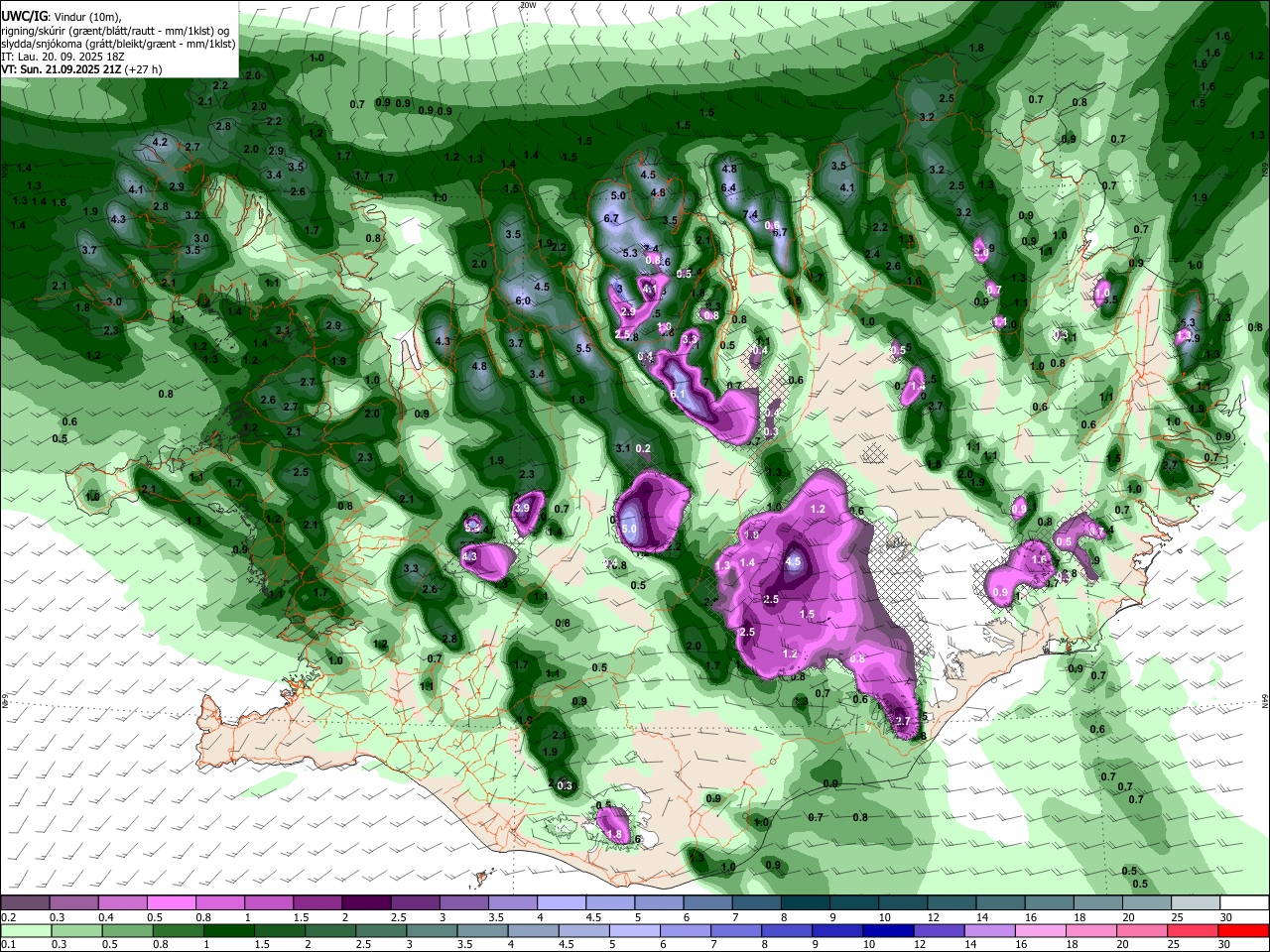Click the '5.0' value in the purple snow patch
The width and height of the screenshot is (1270, 952).
pyautogui.click(x=628, y=531)
